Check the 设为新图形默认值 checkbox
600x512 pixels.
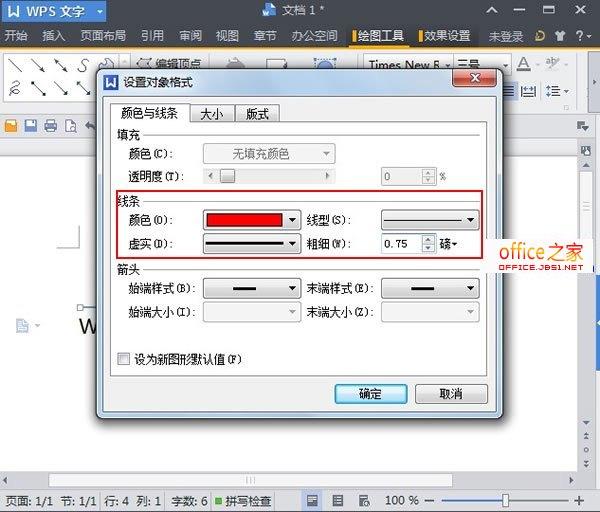[x=124, y=359]
